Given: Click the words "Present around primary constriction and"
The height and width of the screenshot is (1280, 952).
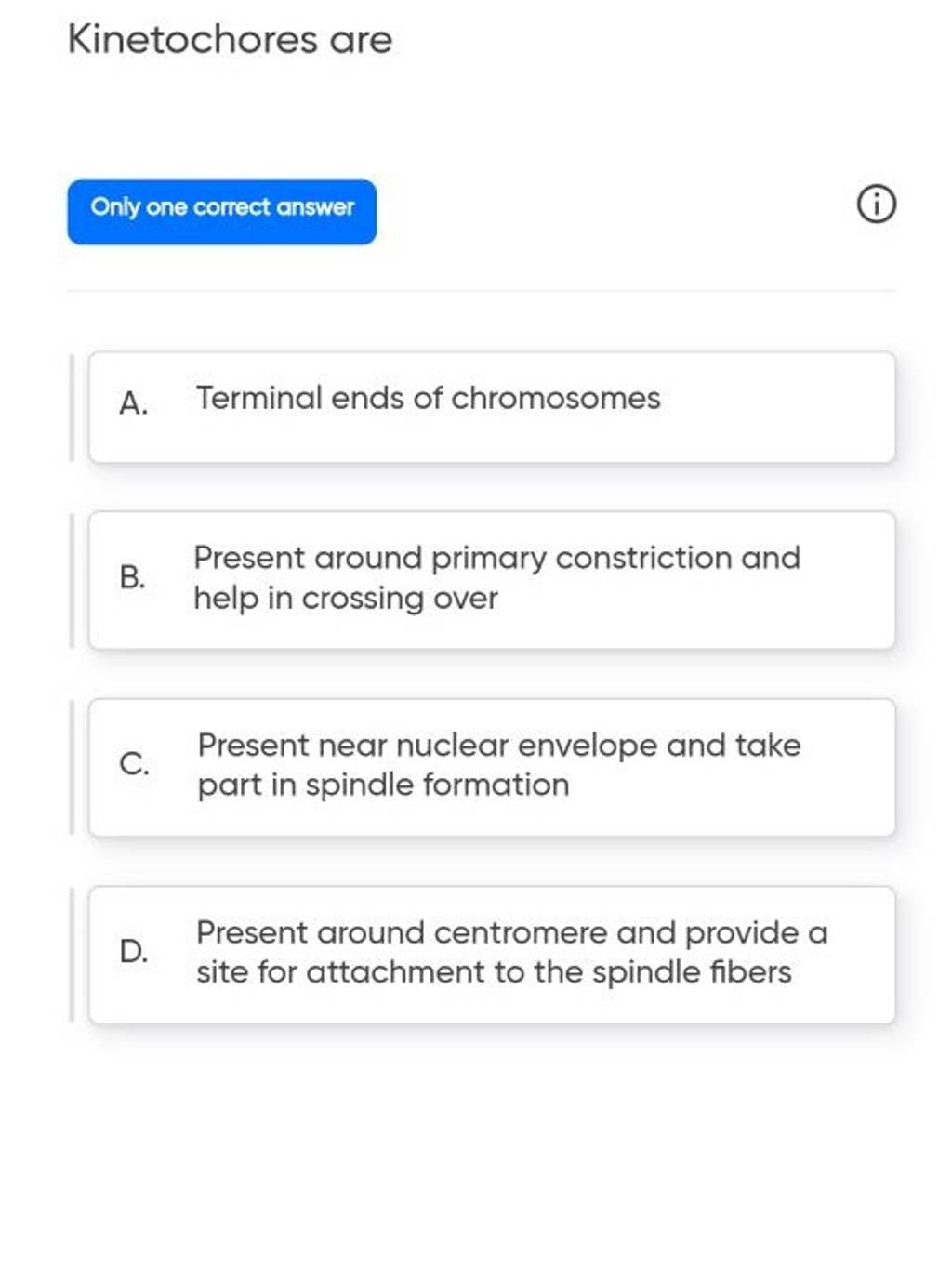Looking at the screenshot, I should 496,558.
